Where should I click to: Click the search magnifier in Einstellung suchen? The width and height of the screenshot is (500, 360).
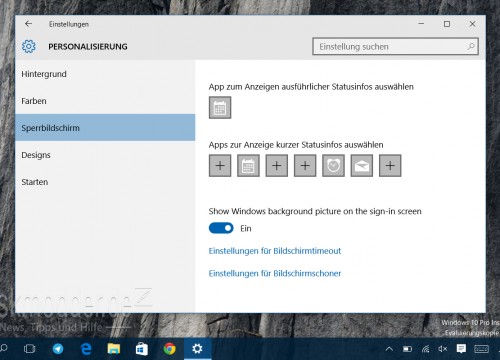click(471, 46)
